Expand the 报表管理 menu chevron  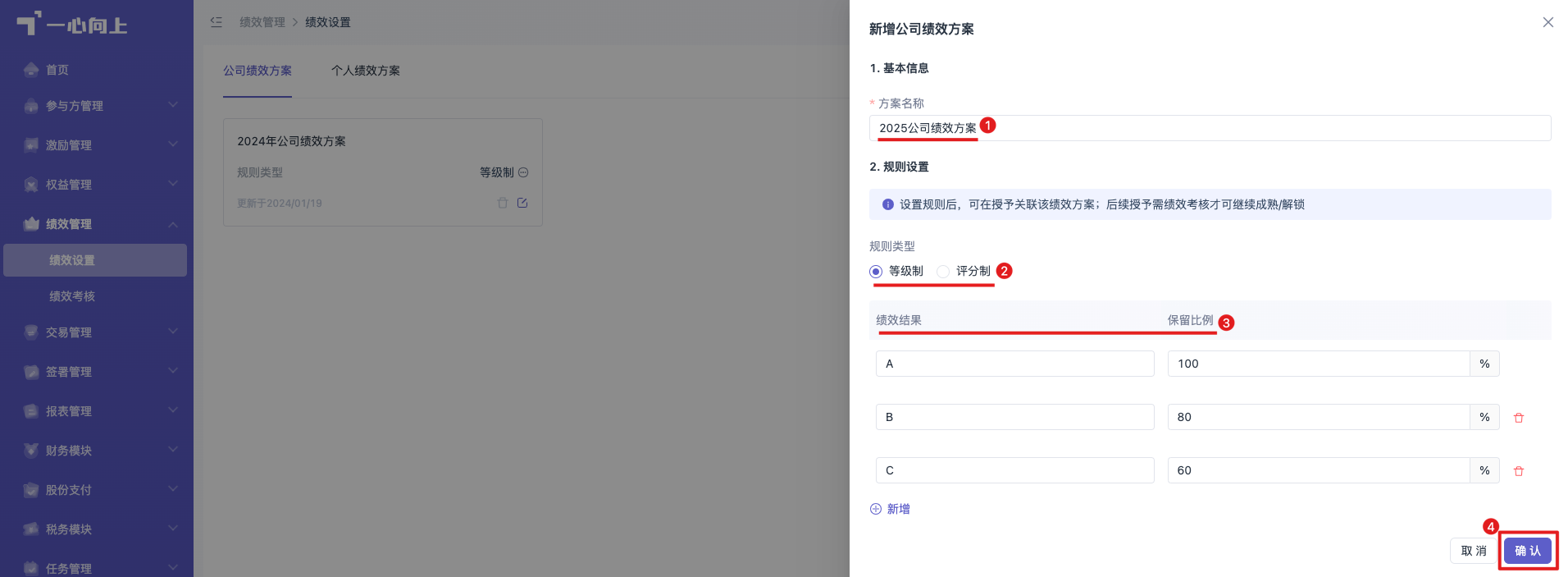pos(173,410)
